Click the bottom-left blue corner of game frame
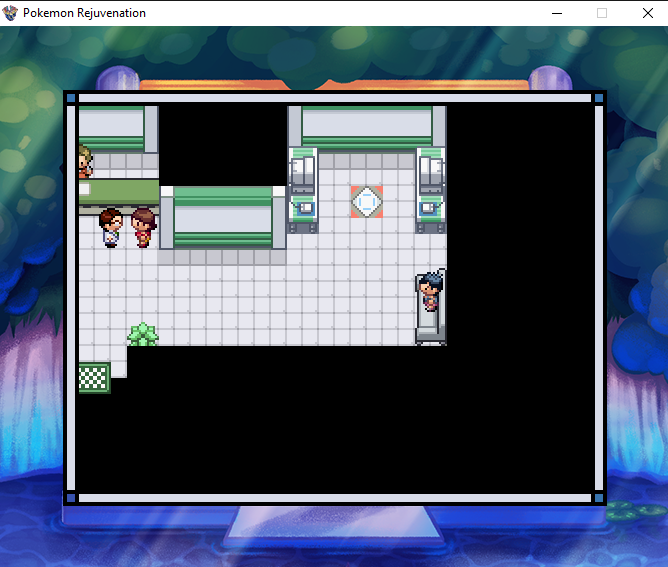The width and height of the screenshot is (668, 567). 70,497
